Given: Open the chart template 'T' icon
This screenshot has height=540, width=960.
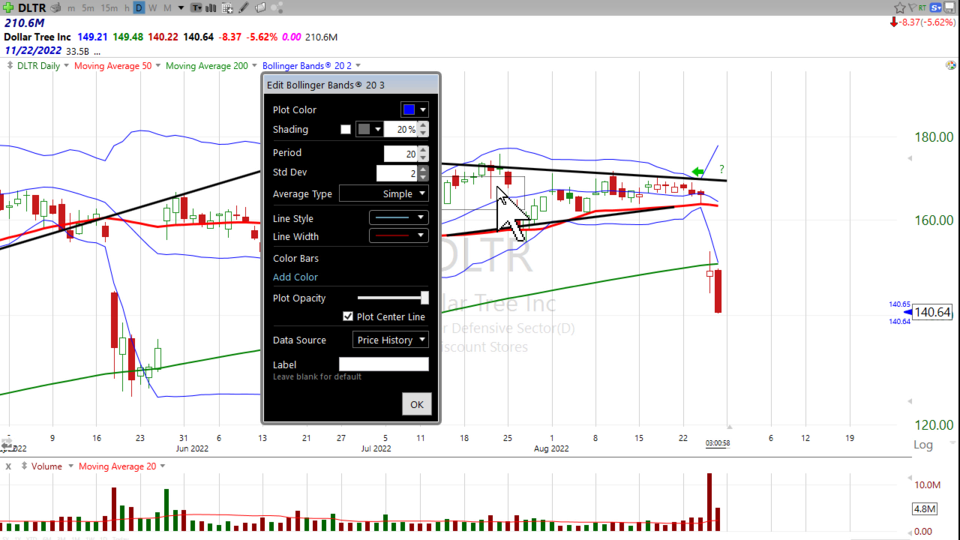Looking at the screenshot, I should pyautogui.click(x=196, y=8).
